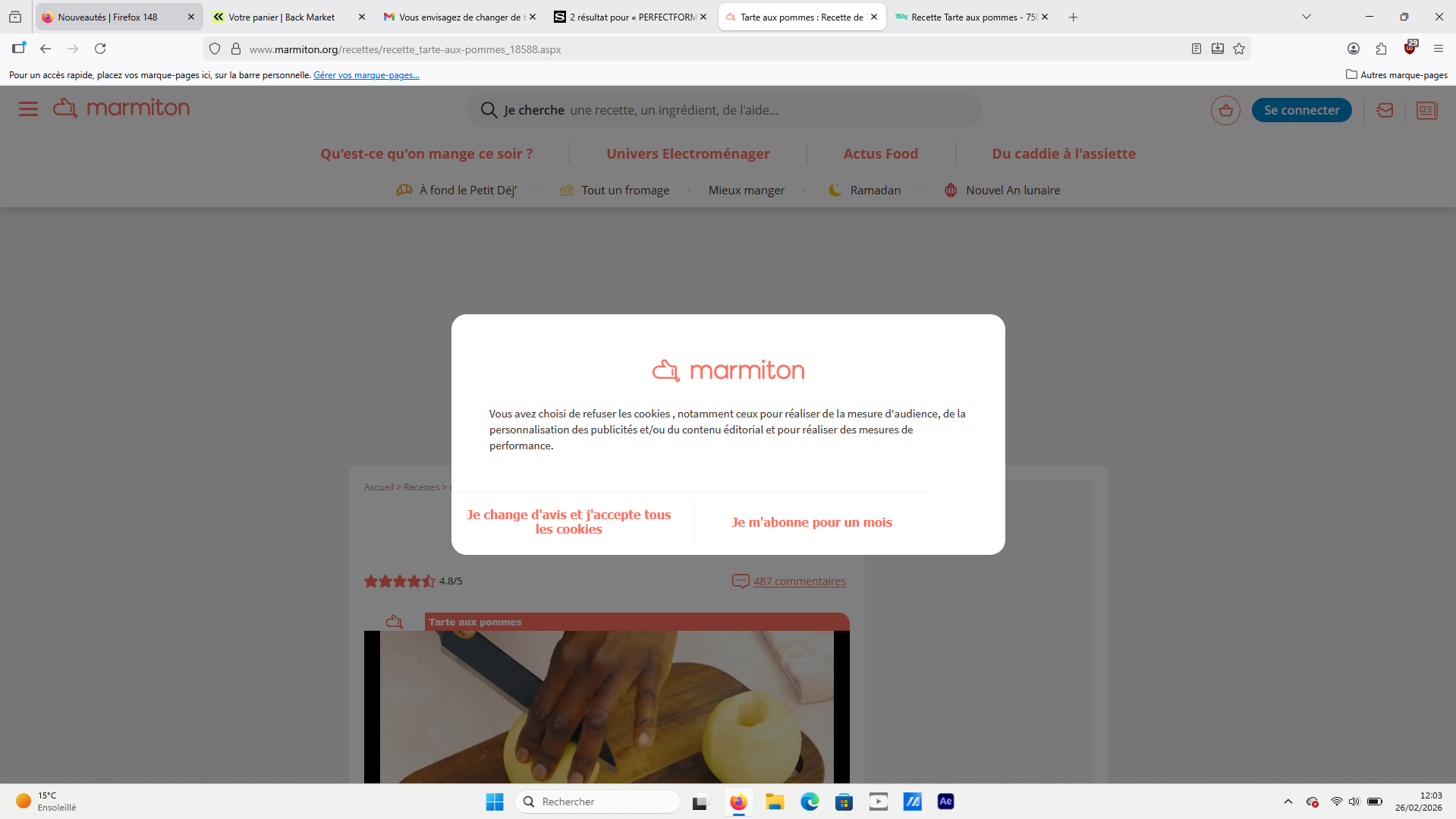
Task: Expand the list all tabs chevron
Action: pos(1307,17)
